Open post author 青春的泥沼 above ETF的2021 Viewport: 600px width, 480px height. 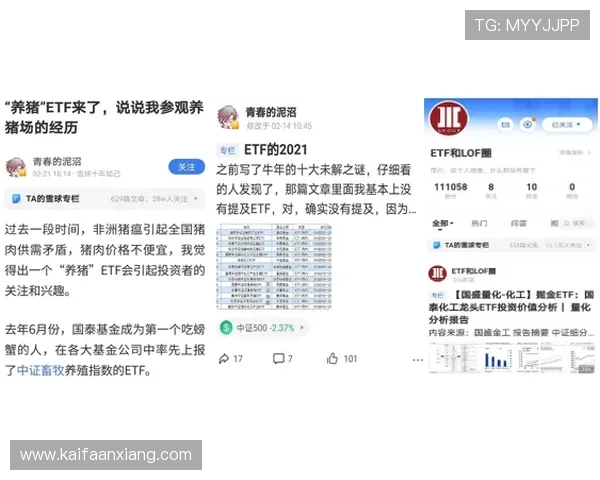pos(271,112)
